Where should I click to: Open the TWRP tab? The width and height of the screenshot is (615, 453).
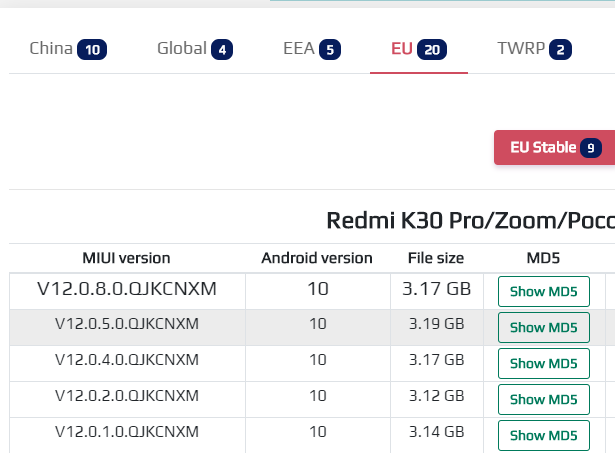[534, 49]
